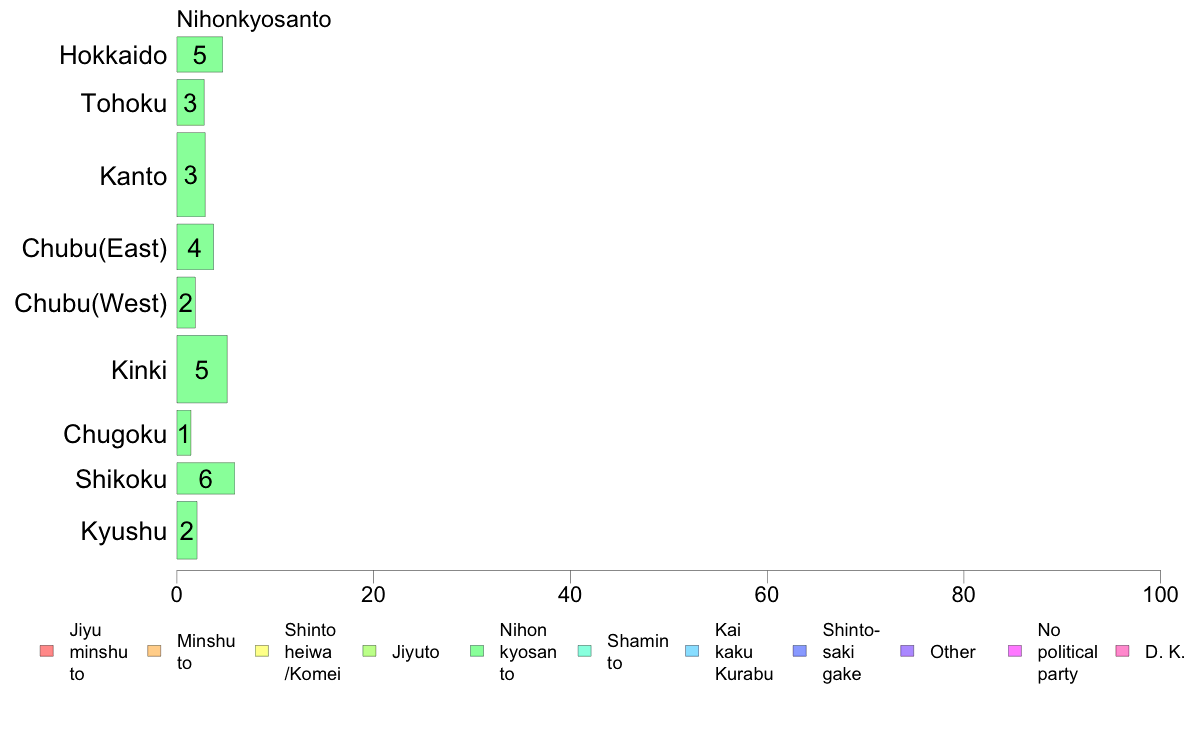Click the 100 tick on x-axis
Screen dimensions: 1188x736
point(1160,595)
